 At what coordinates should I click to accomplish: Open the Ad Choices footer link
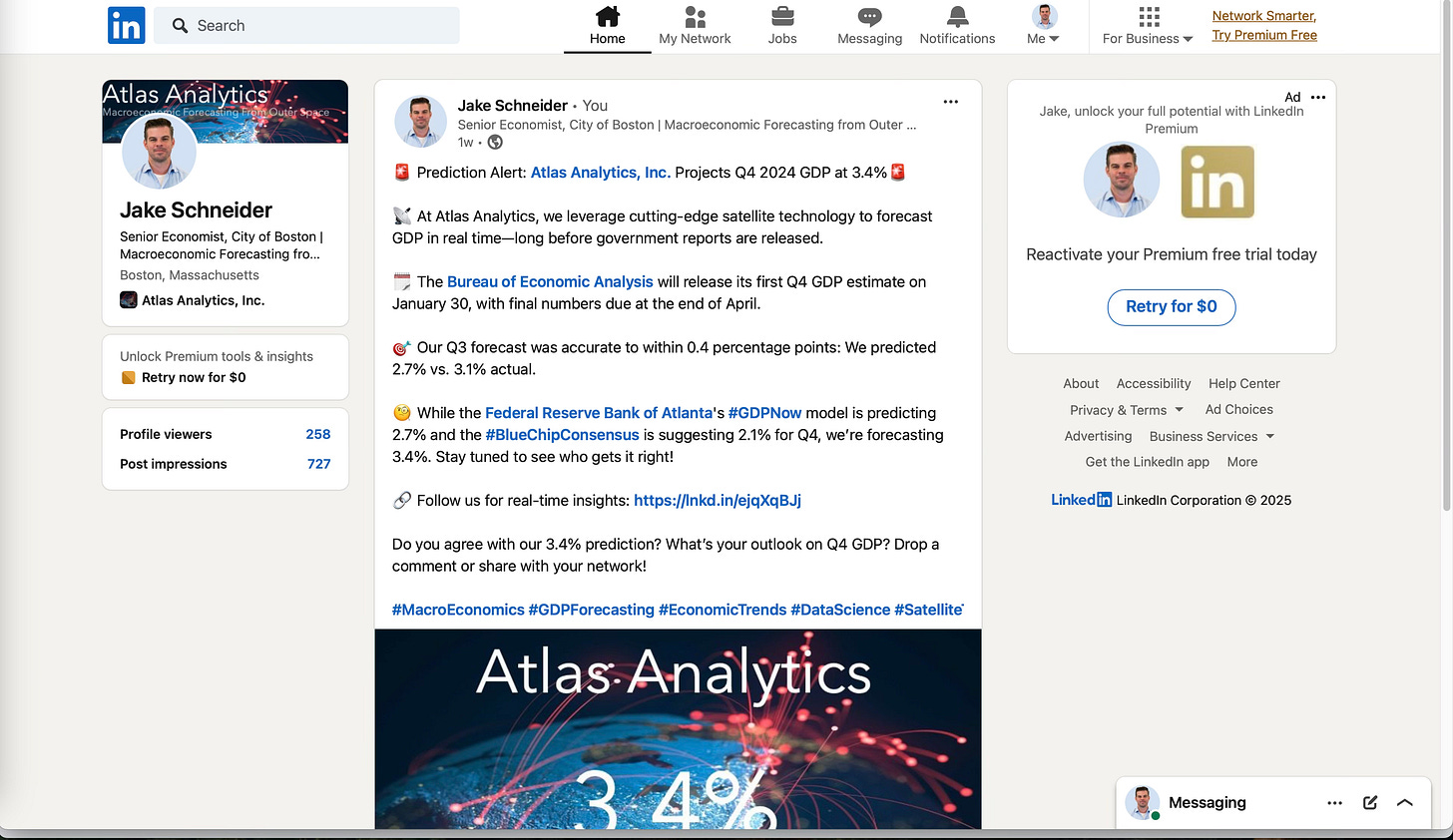1239,410
